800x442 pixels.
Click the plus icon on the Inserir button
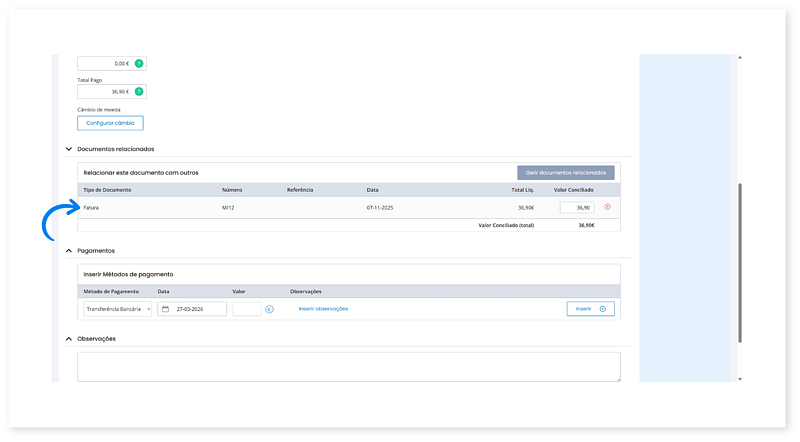click(602, 309)
